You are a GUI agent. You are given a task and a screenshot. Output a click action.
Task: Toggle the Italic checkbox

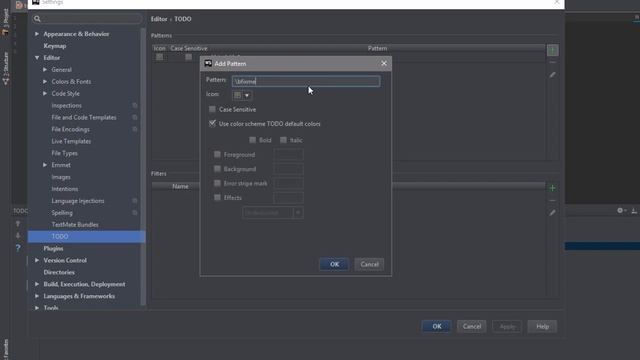[x=283, y=140]
